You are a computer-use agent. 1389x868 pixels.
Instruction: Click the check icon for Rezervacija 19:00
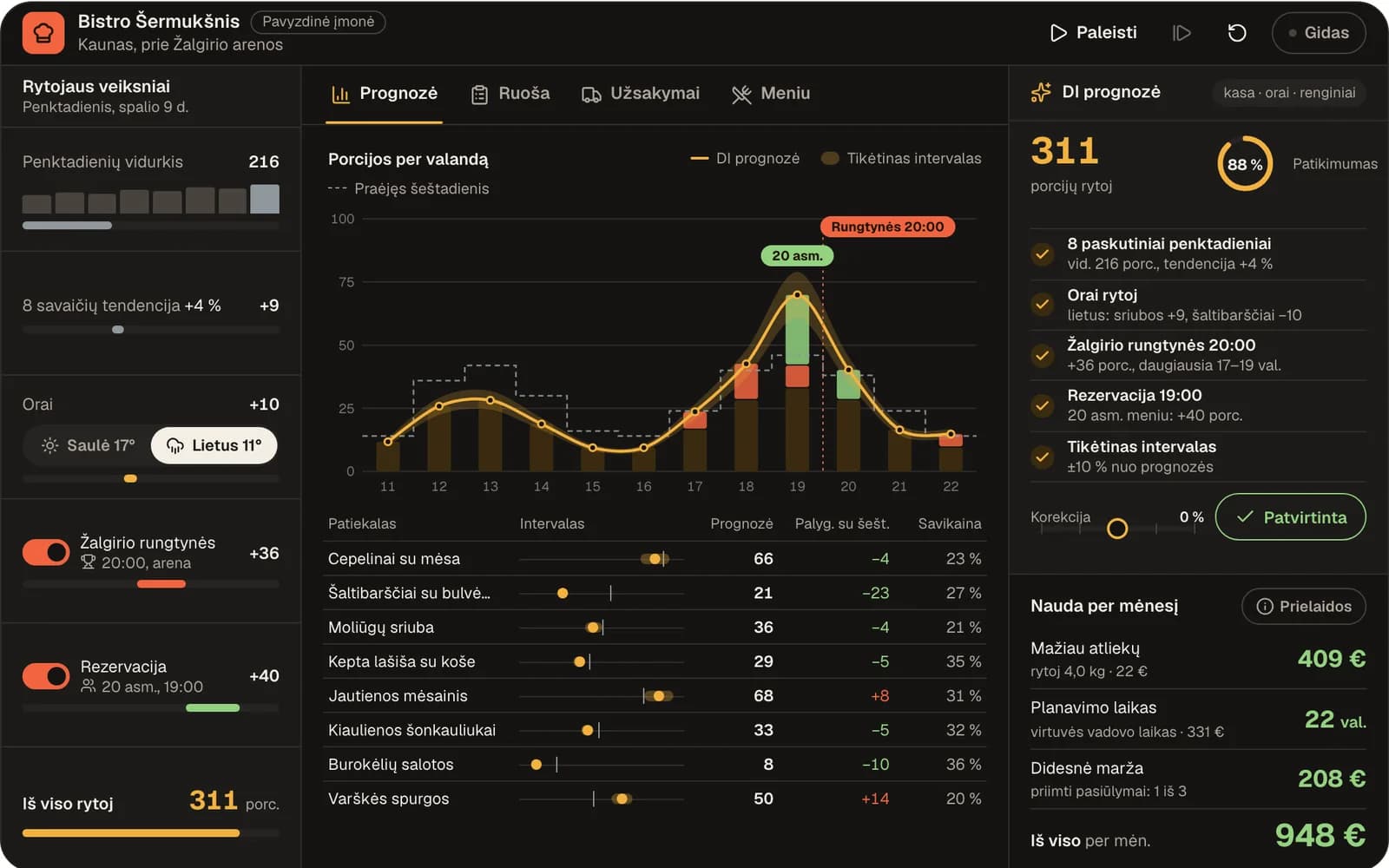point(1042,405)
